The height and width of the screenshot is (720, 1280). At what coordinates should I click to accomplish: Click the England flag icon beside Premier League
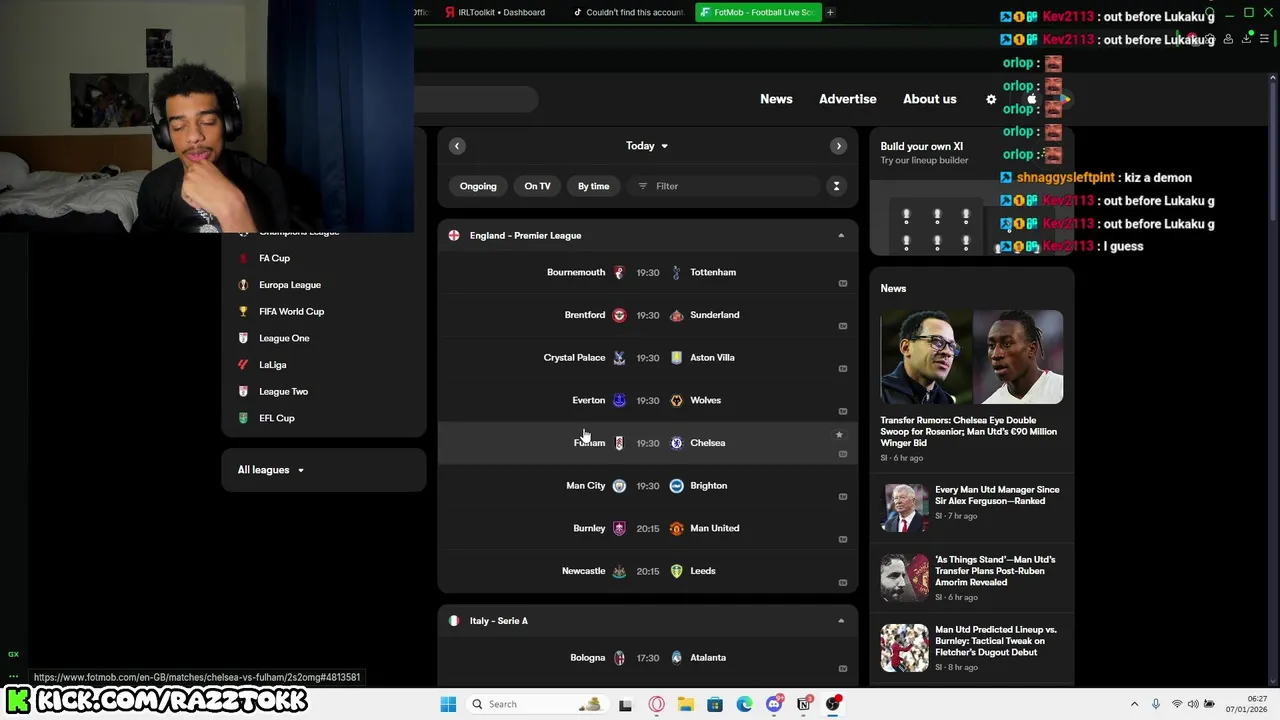(454, 235)
